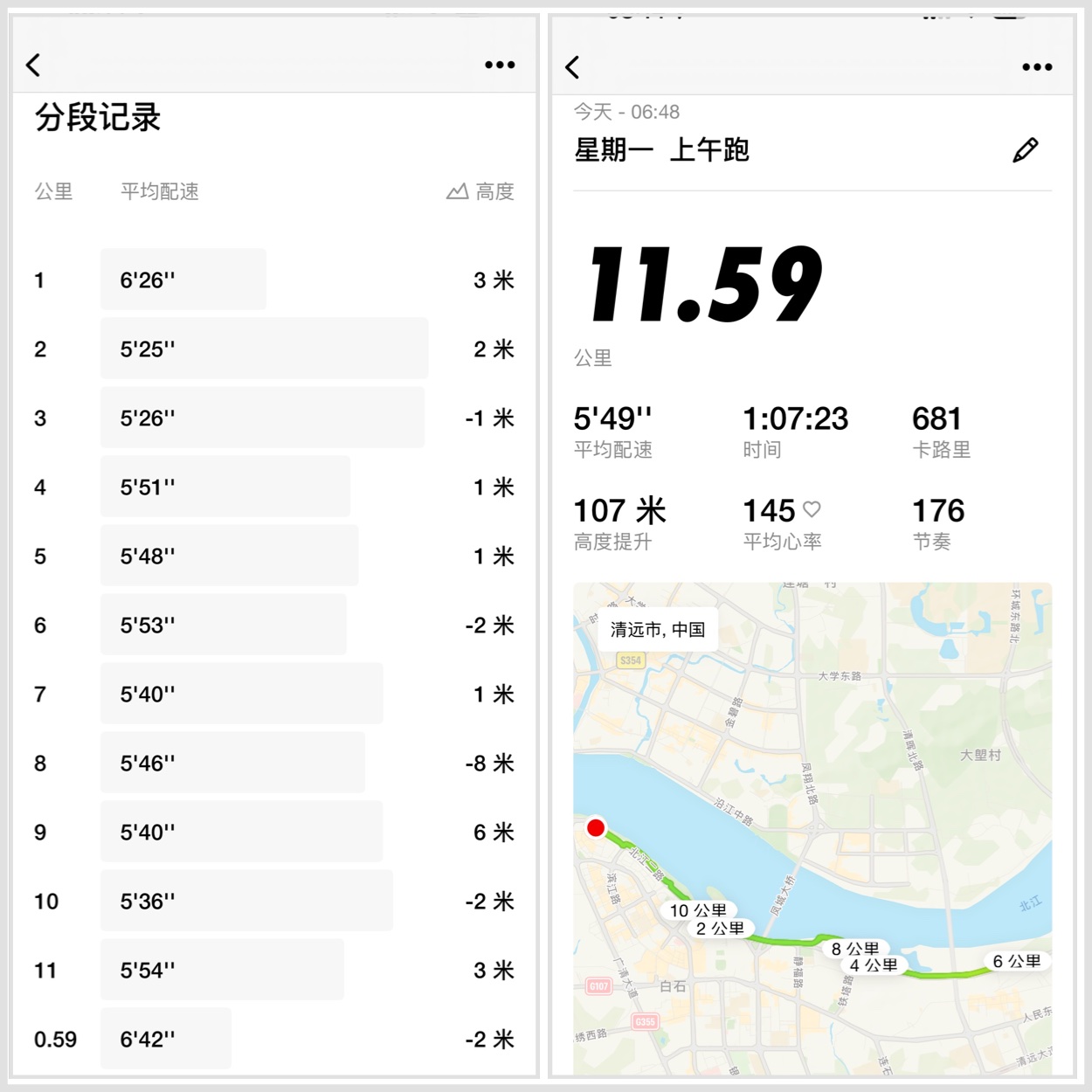Screen dimensions: 1092x1092
Task: Select the final 0.59 split row 6'42''
Action: pos(166,1039)
